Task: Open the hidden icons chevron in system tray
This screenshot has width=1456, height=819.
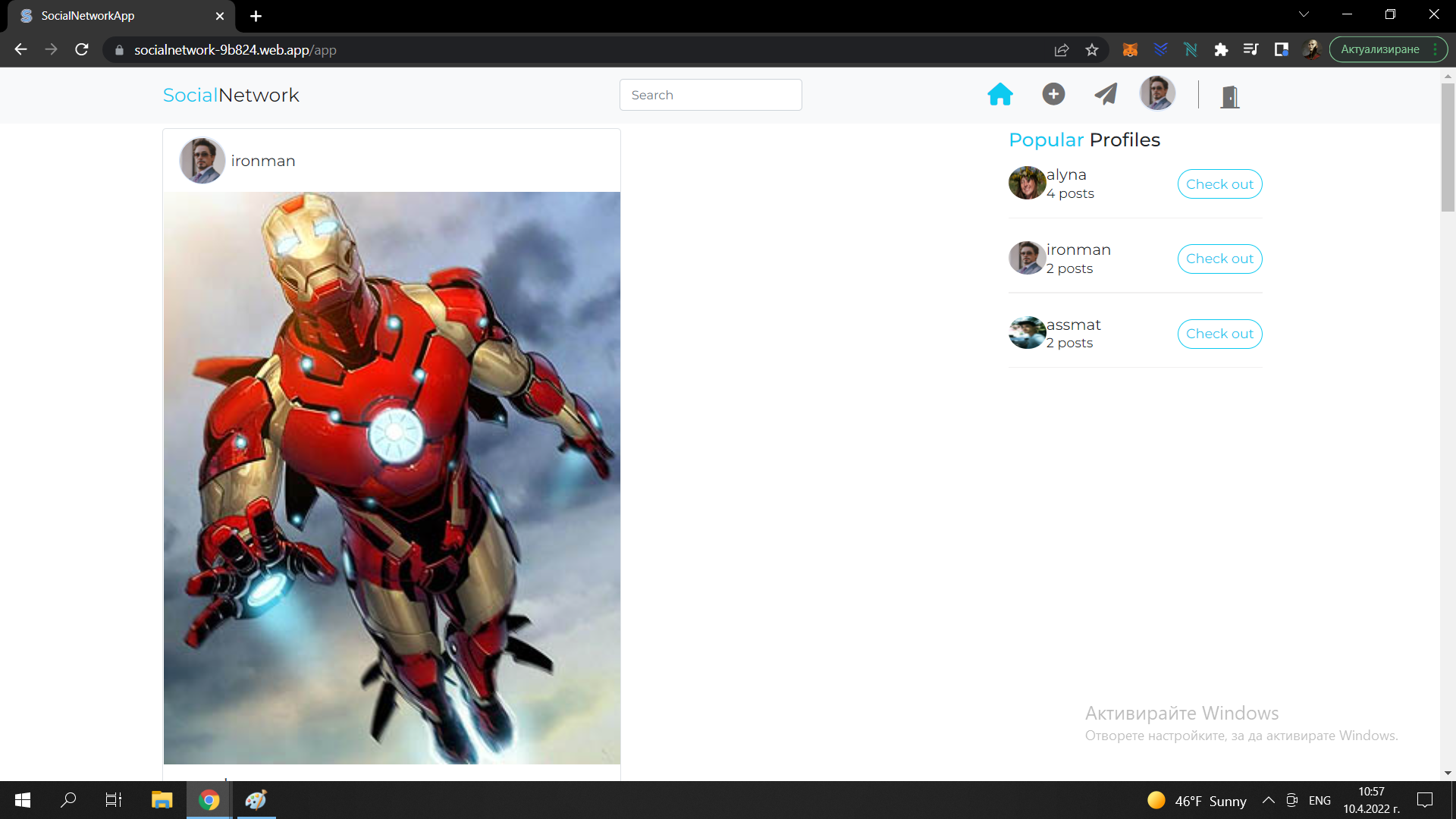Action: (1268, 800)
